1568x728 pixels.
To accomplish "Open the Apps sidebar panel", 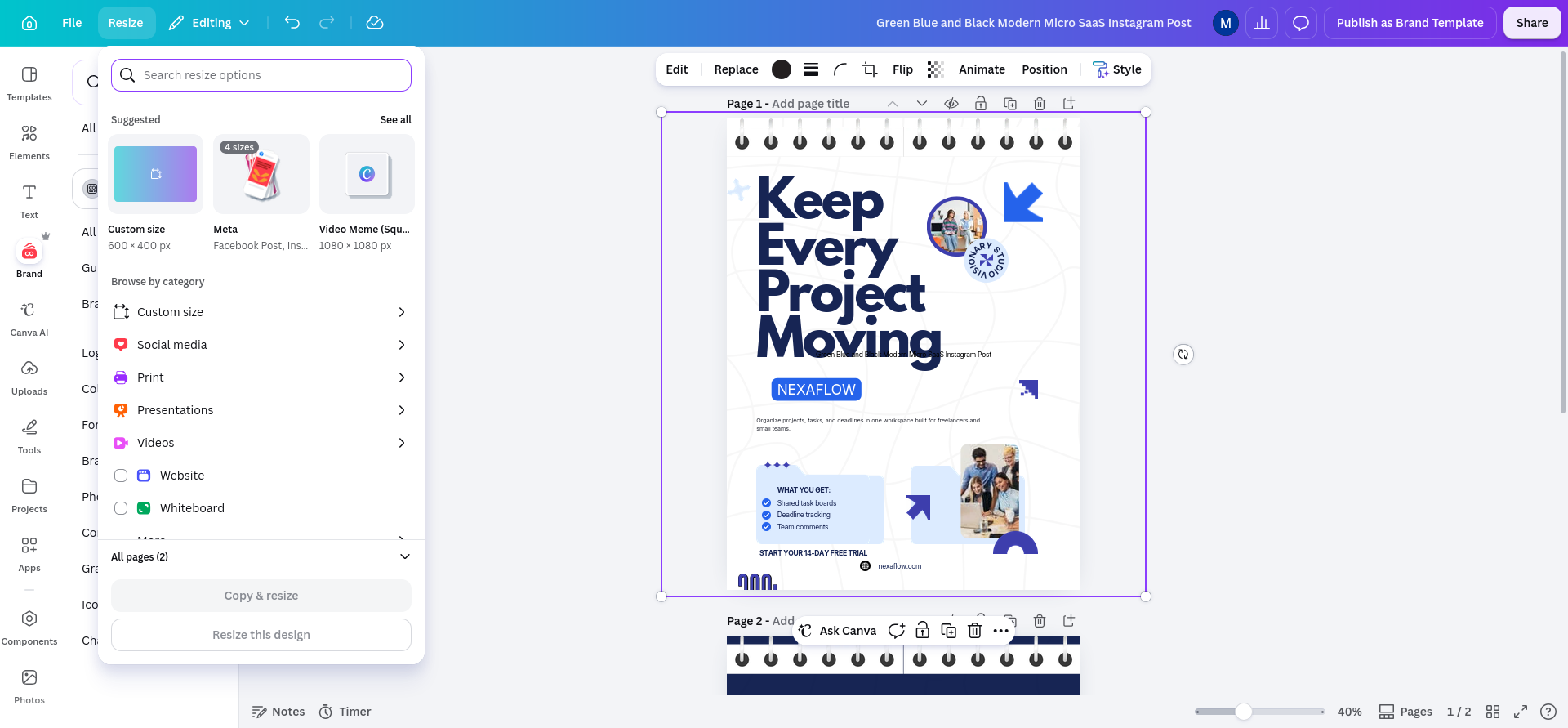I will (x=29, y=555).
